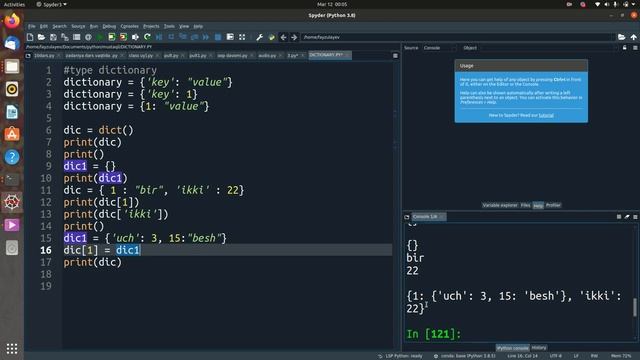Click the working directory path field
Screen dimensions: 640x360
458,37
